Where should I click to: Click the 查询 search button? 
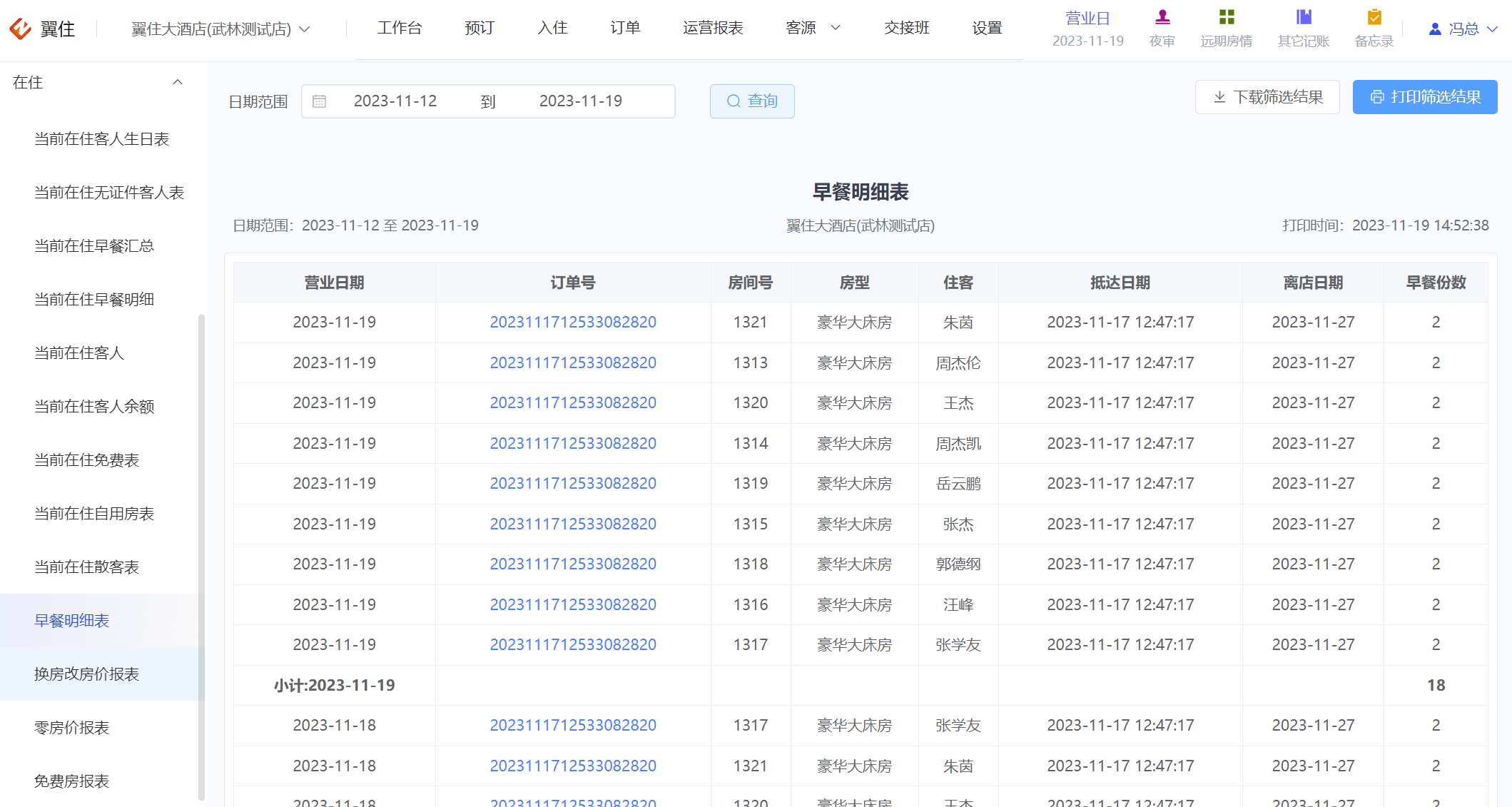(x=752, y=101)
